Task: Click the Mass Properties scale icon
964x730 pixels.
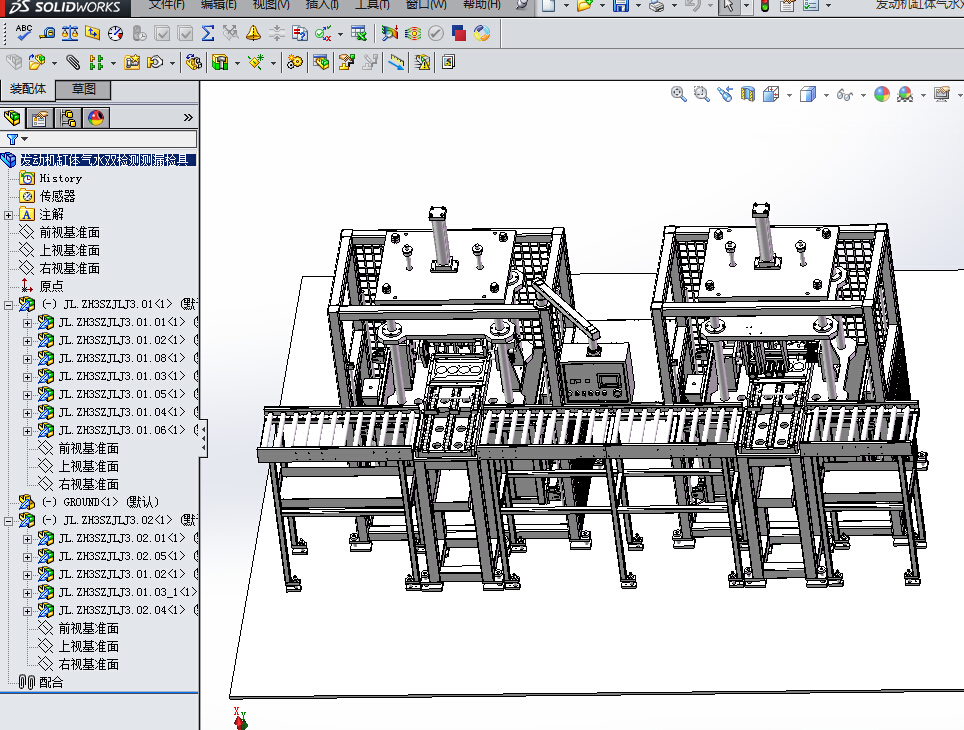Action: coord(70,33)
